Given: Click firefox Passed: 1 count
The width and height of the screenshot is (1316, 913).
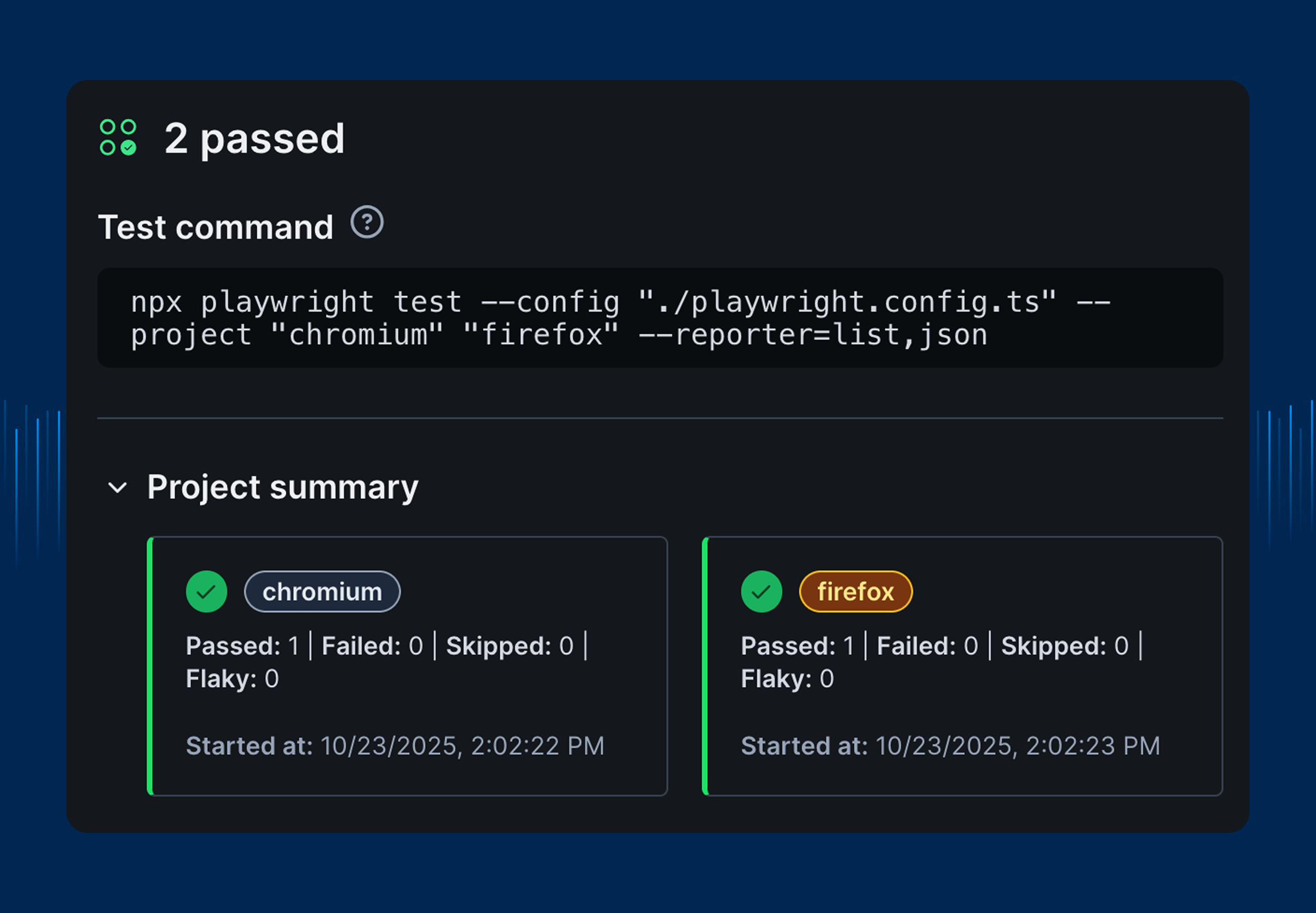Looking at the screenshot, I should tap(798, 646).
